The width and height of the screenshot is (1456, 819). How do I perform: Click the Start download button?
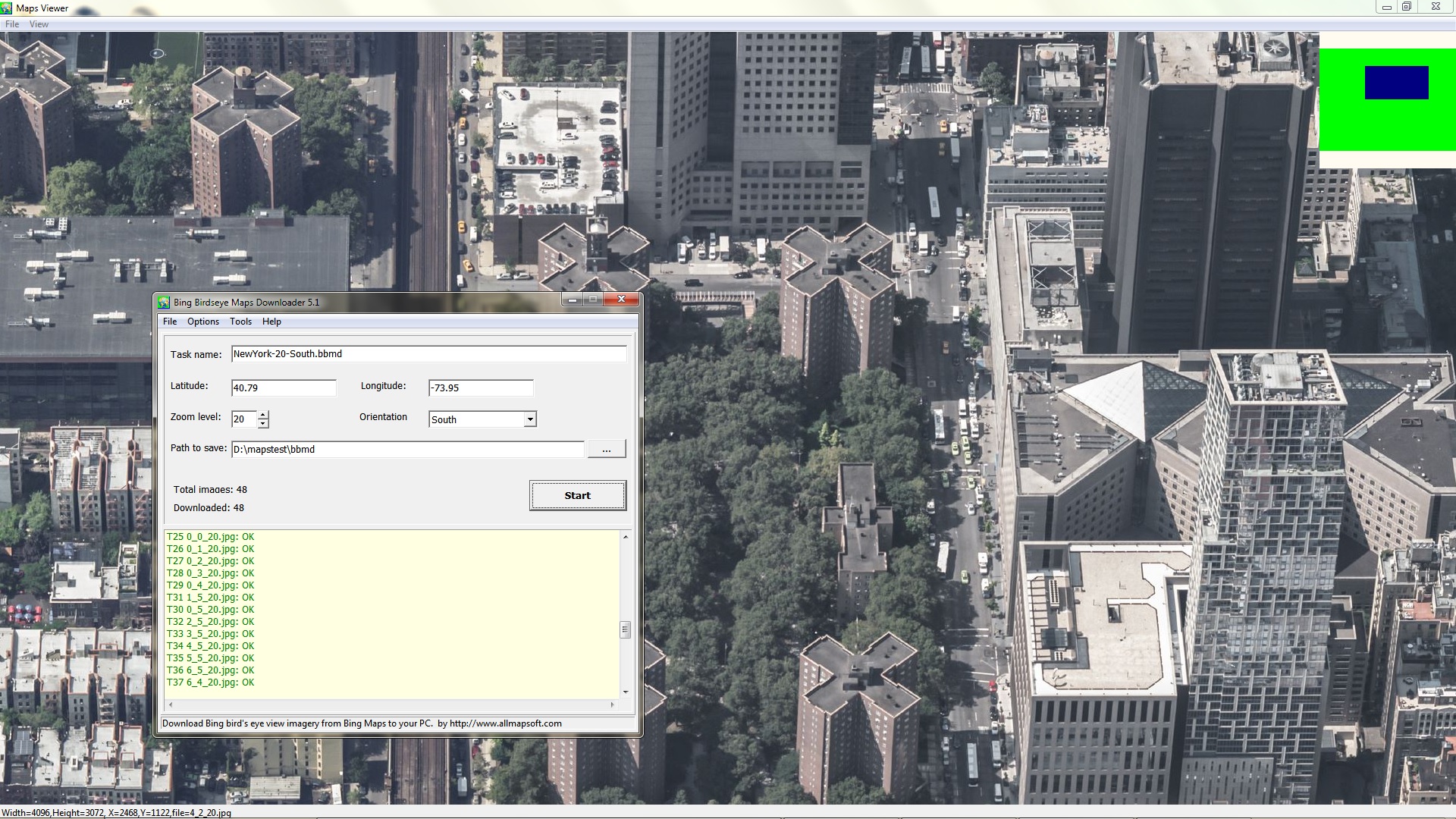pos(578,495)
